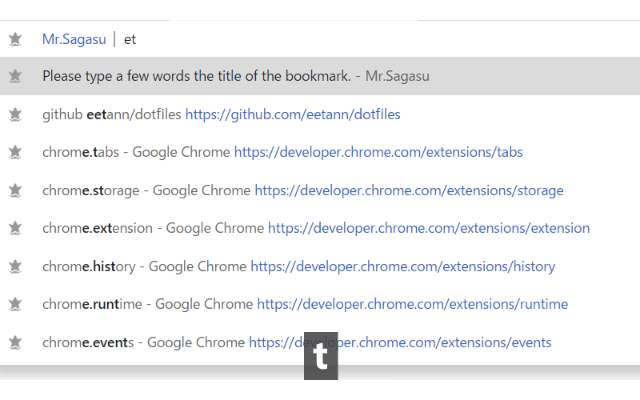Click the star icon next to chrome.storage

15,190
